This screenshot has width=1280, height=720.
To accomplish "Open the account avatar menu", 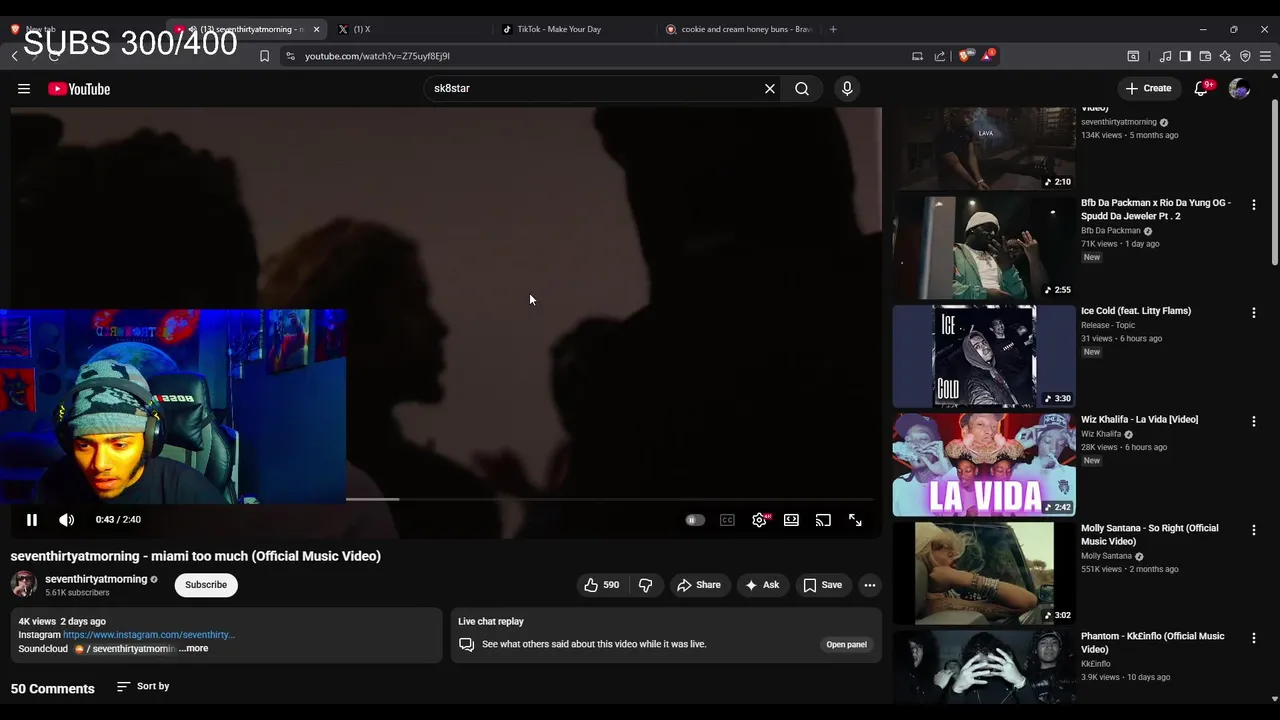I will pos(1239,89).
